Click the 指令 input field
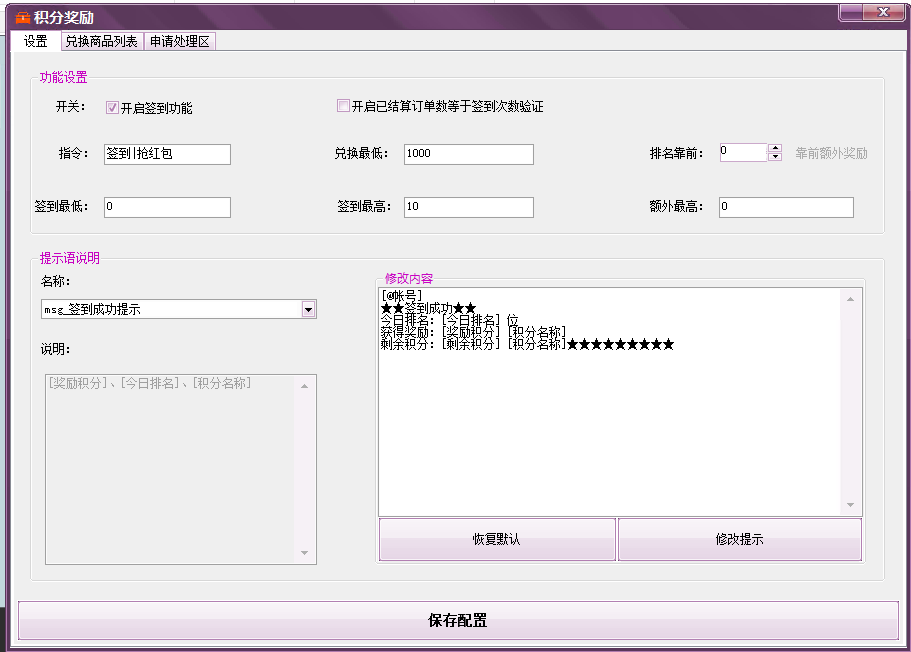 [166, 154]
